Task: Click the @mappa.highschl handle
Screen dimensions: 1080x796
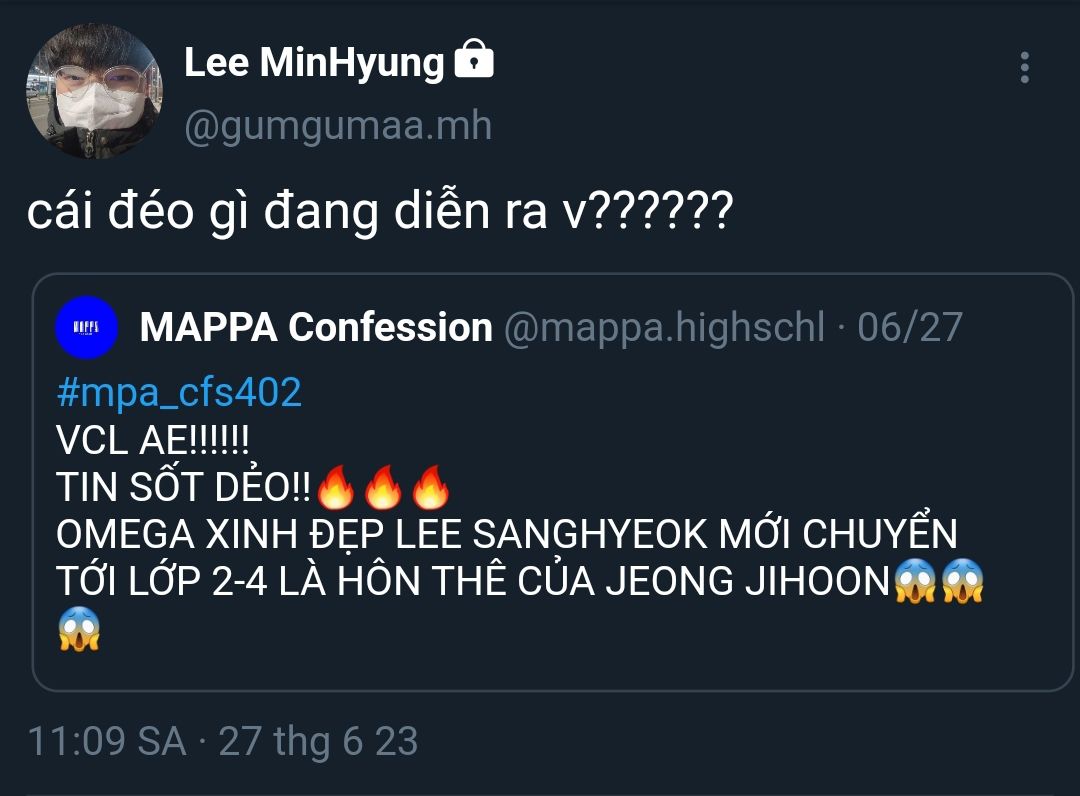Action: tap(665, 328)
